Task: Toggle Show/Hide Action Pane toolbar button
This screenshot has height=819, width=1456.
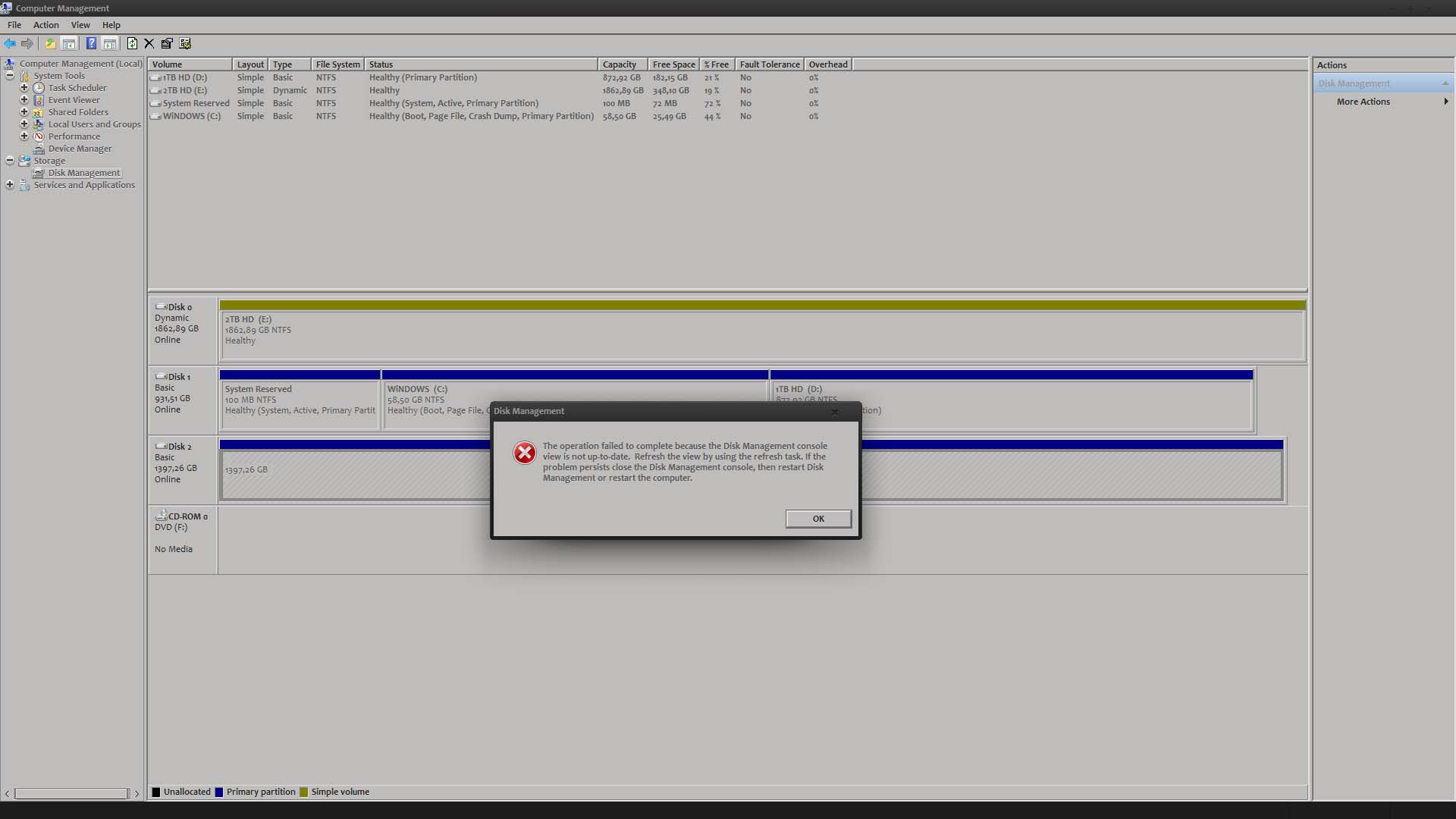Action: point(110,43)
